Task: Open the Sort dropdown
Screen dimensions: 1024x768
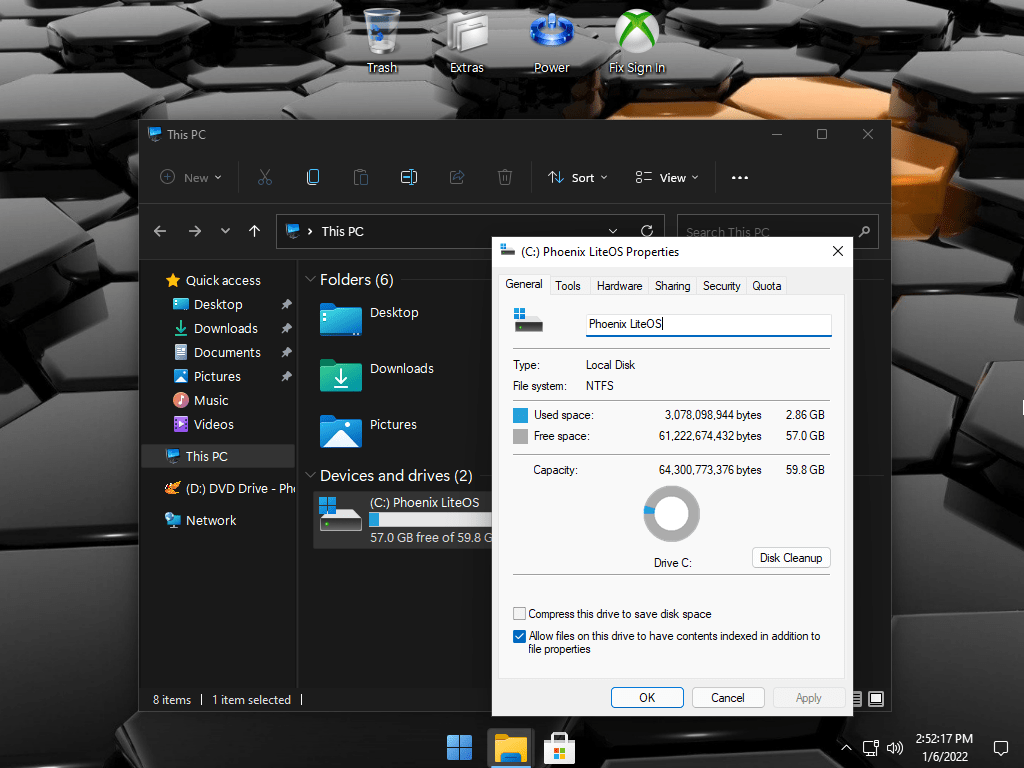Action: point(578,178)
